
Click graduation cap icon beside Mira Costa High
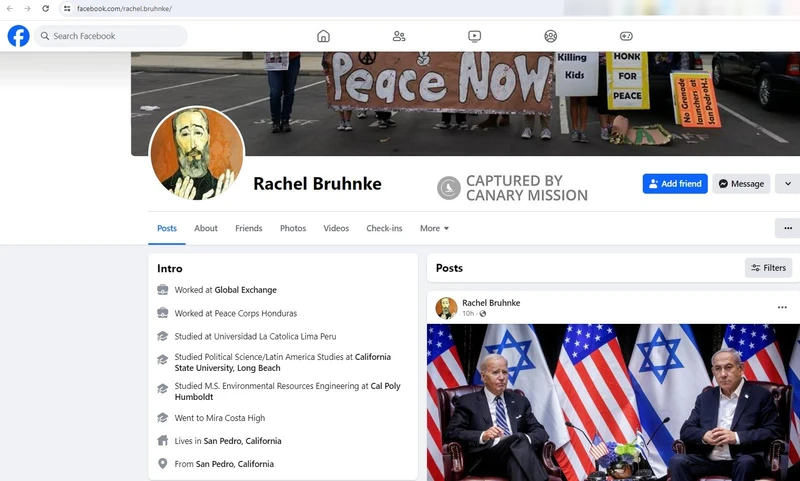(x=163, y=418)
